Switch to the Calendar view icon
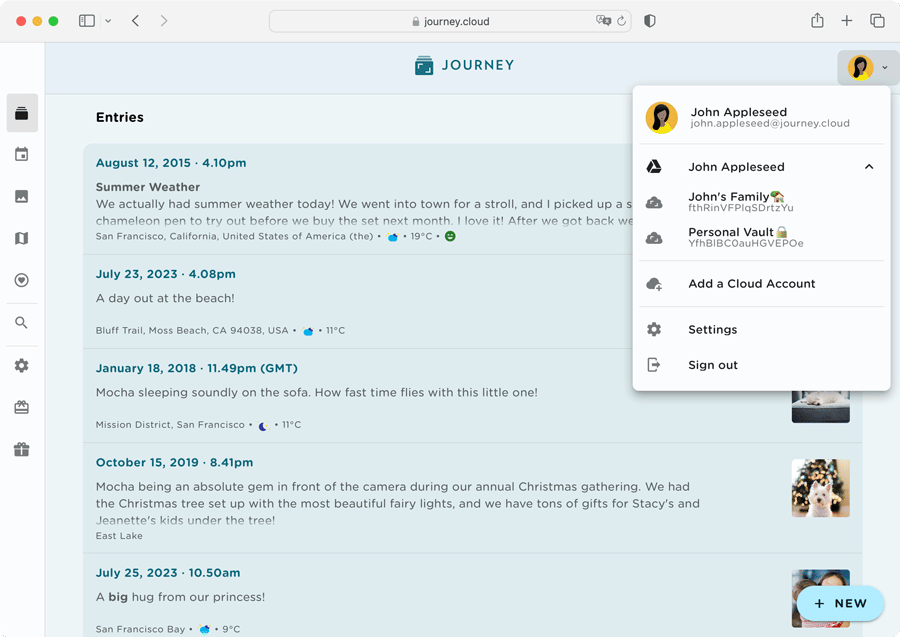This screenshot has height=637, width=900. 21,155
